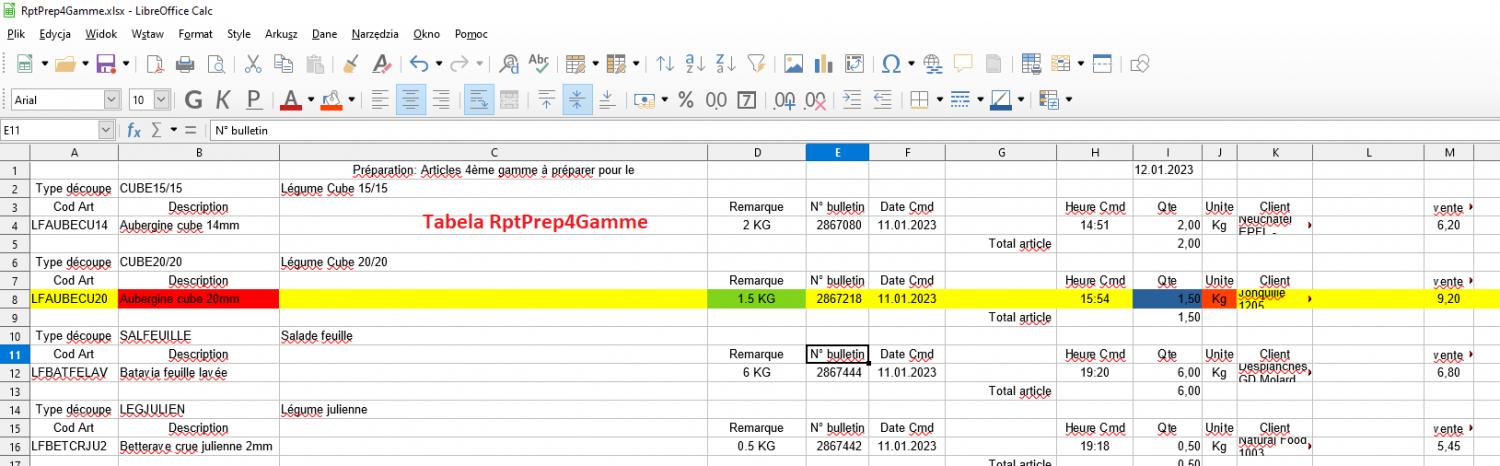Image resolution: width=1500 pixels, height=466 pixels.
Task: Toggle Align Right
Action: point(440,100)
